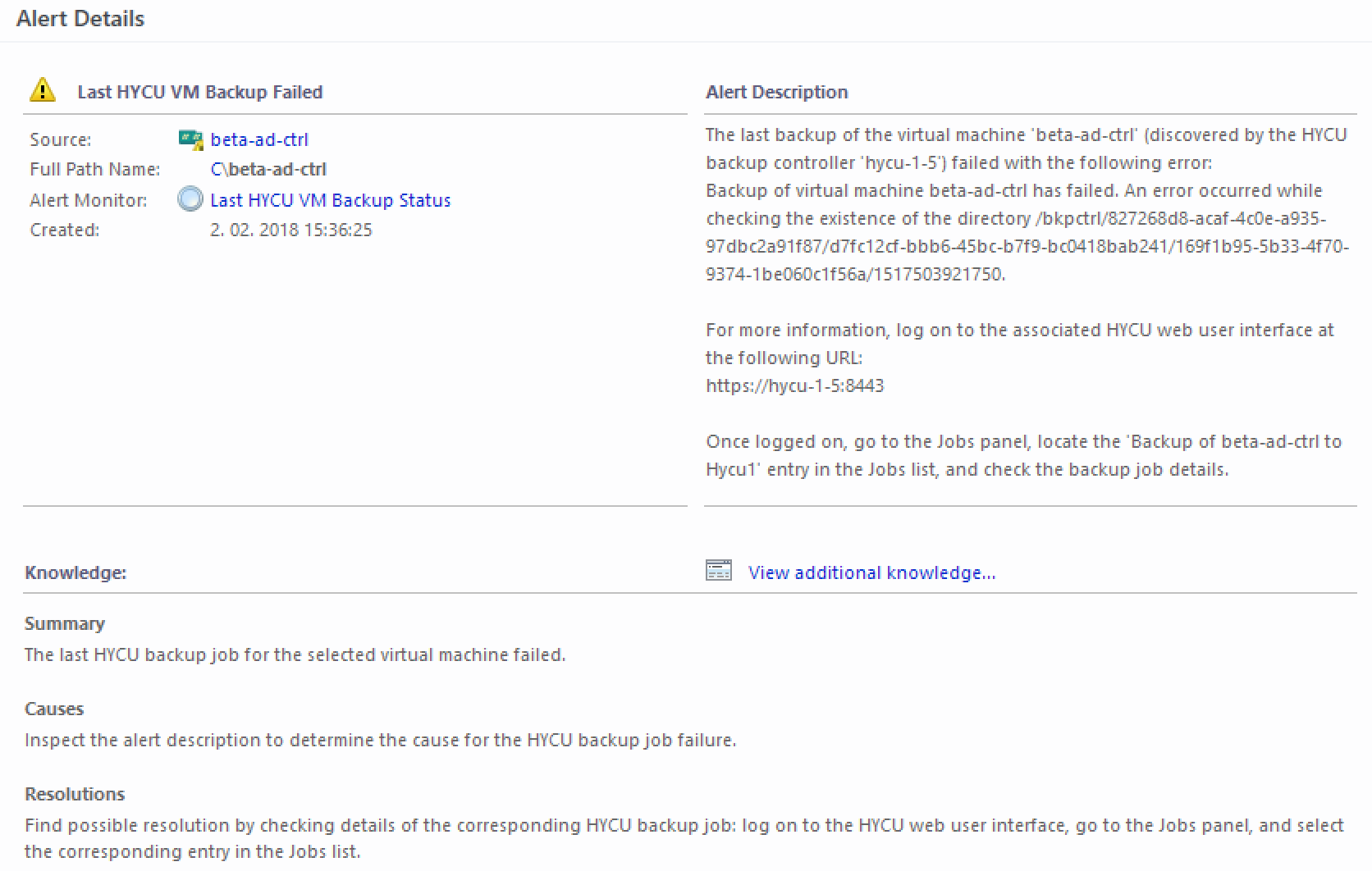Click the VM icon beside beta-ad-ctrl source

tap(190, 139)
